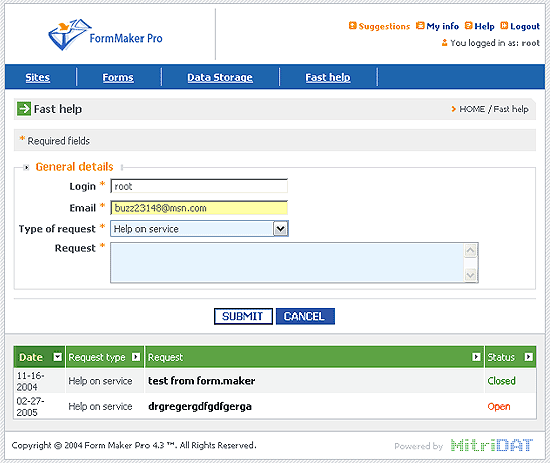This screenshot has width=550, height=463.
Task: Click the 'Fast help' breadcrumb text
Action: (511, 109)
